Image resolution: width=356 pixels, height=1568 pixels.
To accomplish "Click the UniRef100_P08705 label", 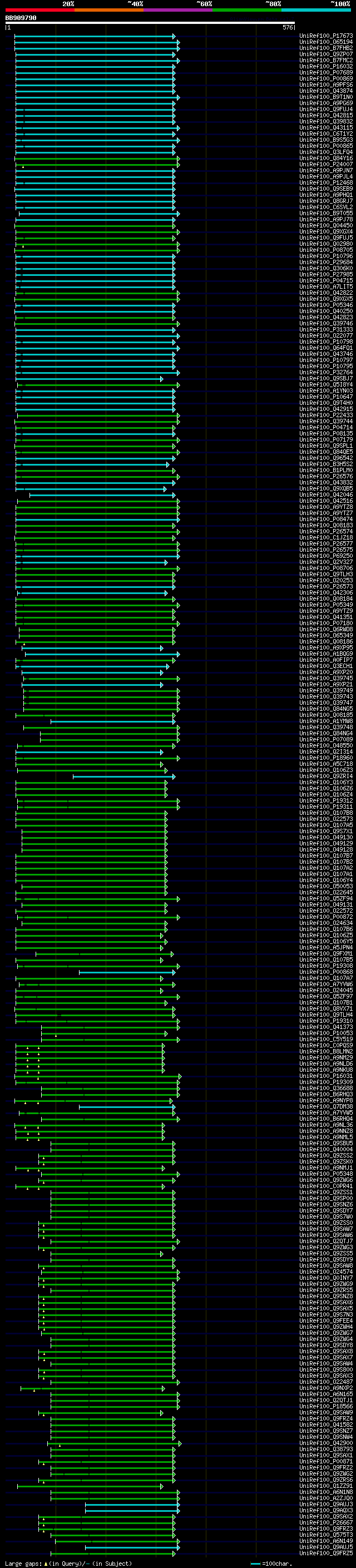I will click(x=326, y=250).
